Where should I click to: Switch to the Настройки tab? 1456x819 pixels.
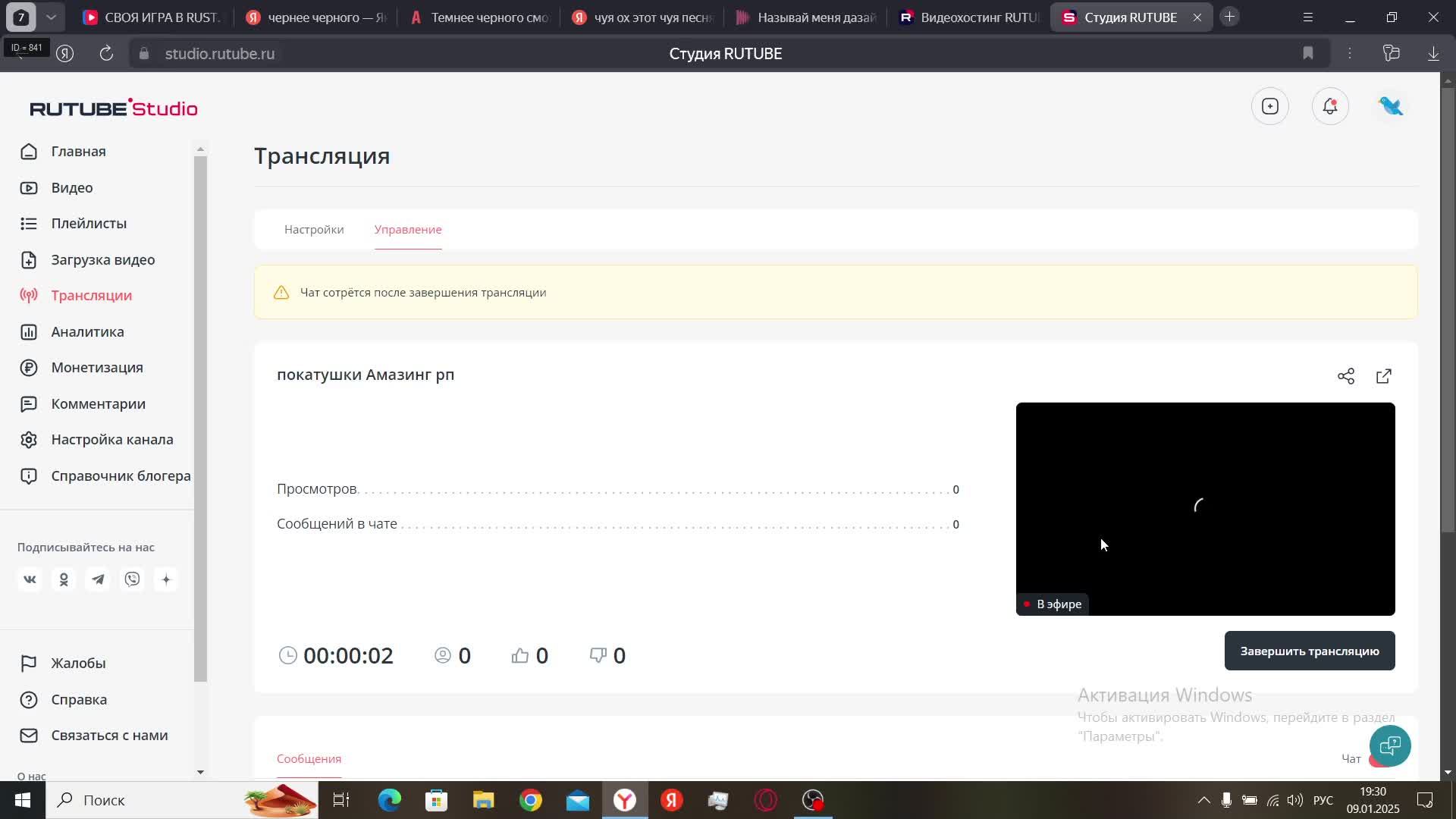[x=314, y=230]
